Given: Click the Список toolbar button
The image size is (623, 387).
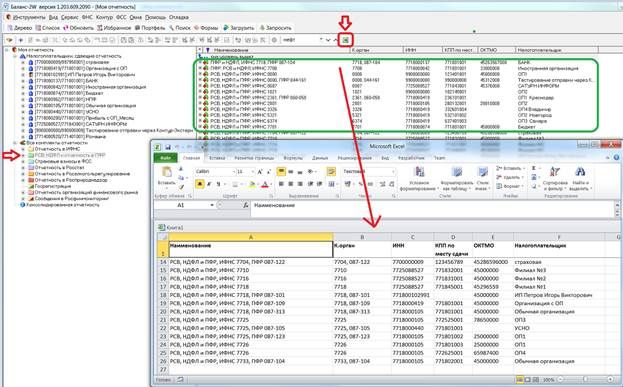Looking at the screenshot, I should pos(47,28).
